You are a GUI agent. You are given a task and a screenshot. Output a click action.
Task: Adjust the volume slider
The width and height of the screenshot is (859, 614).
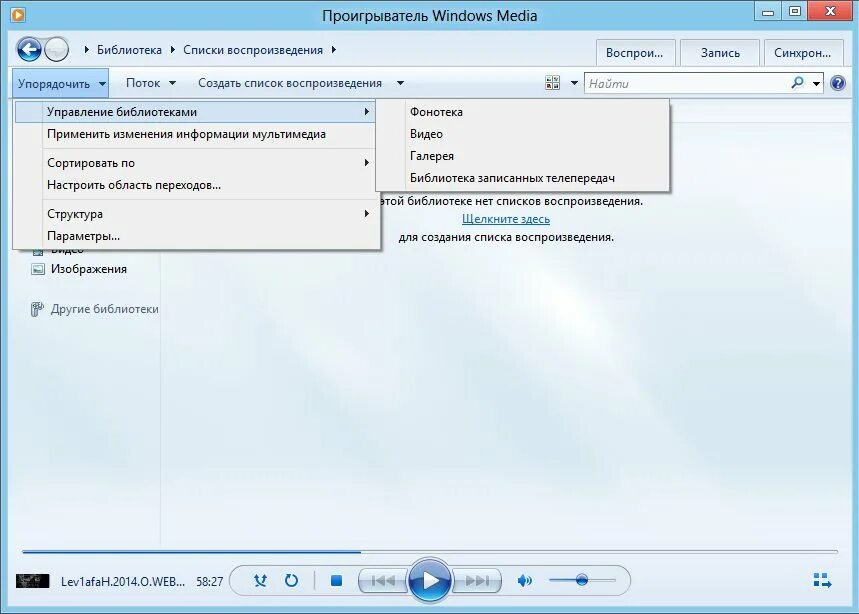[583, 578]
